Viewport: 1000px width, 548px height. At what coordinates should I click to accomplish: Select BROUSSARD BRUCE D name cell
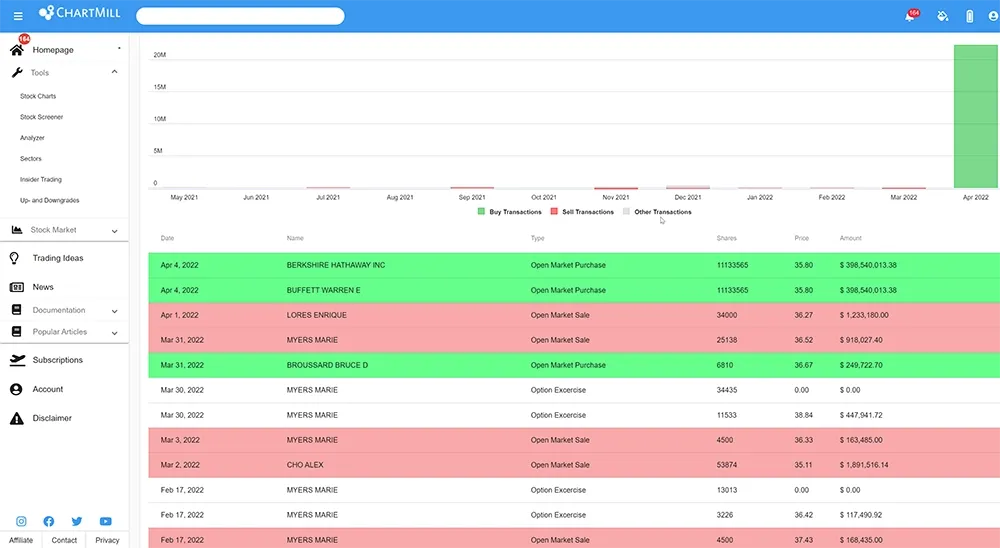click(x=327, y=365)
